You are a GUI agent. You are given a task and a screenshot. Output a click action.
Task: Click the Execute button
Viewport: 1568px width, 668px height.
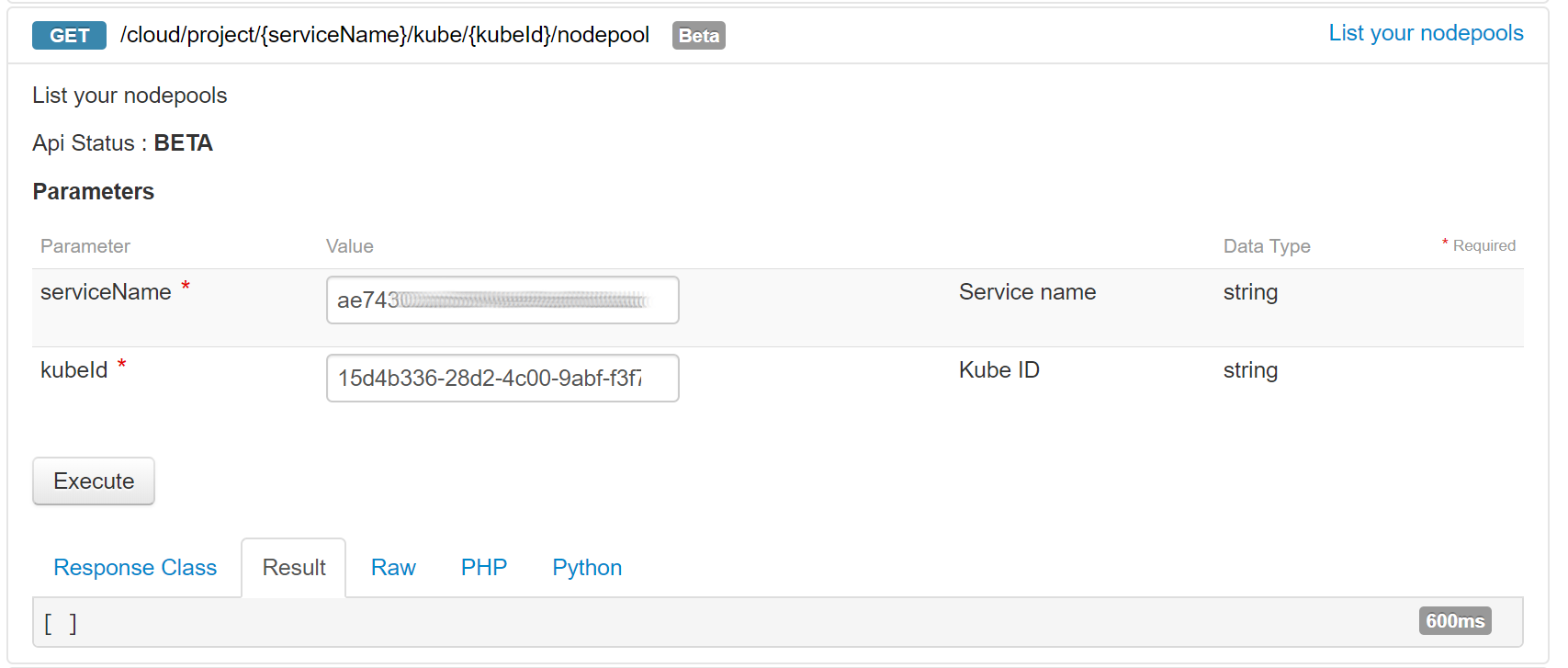94,481
